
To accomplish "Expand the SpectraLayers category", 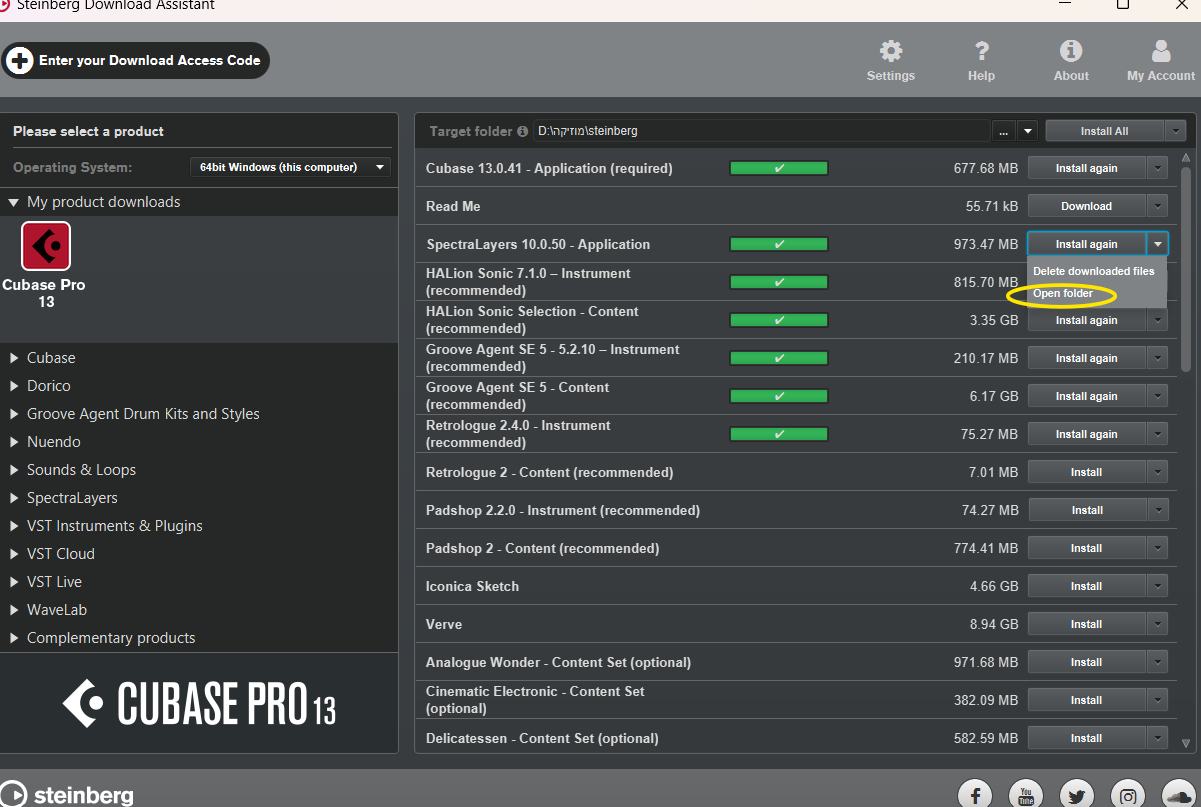I will click(14, 498).
